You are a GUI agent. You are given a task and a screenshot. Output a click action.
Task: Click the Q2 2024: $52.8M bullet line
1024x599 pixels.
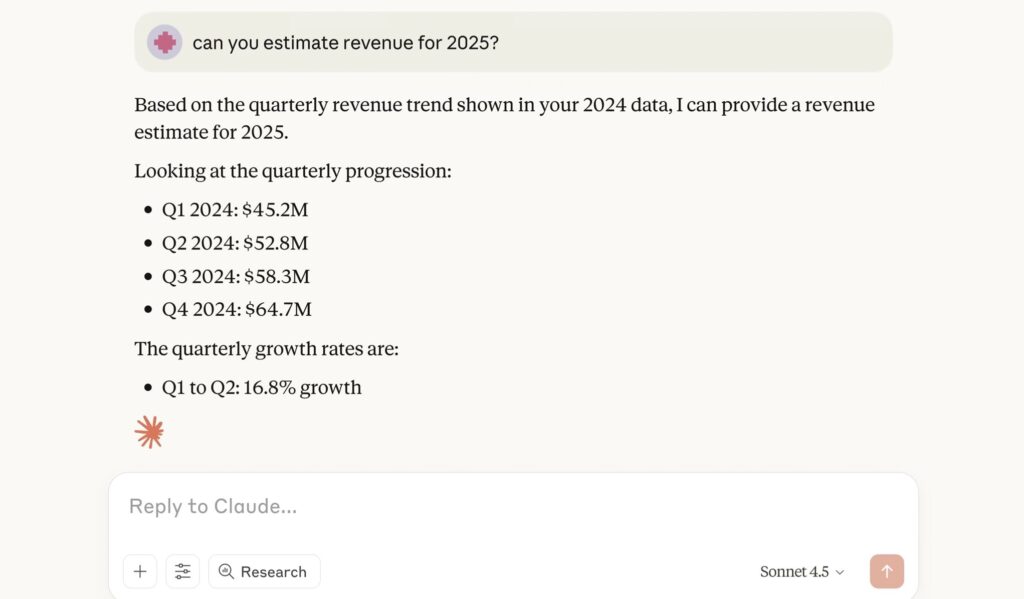pyautogui.click(x=235, y=243)
